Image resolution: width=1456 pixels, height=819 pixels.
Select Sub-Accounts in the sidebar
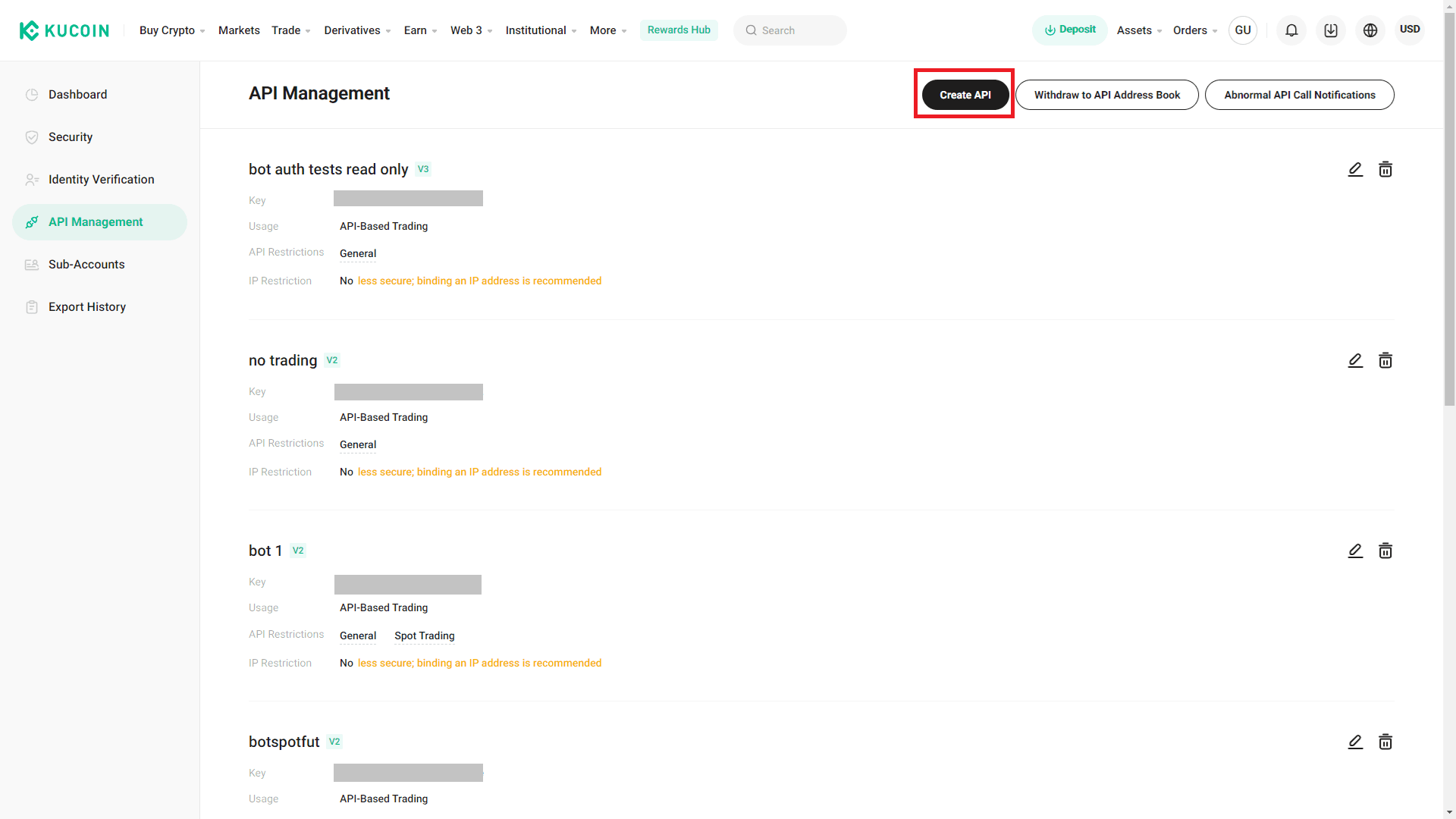pos(99,265)
